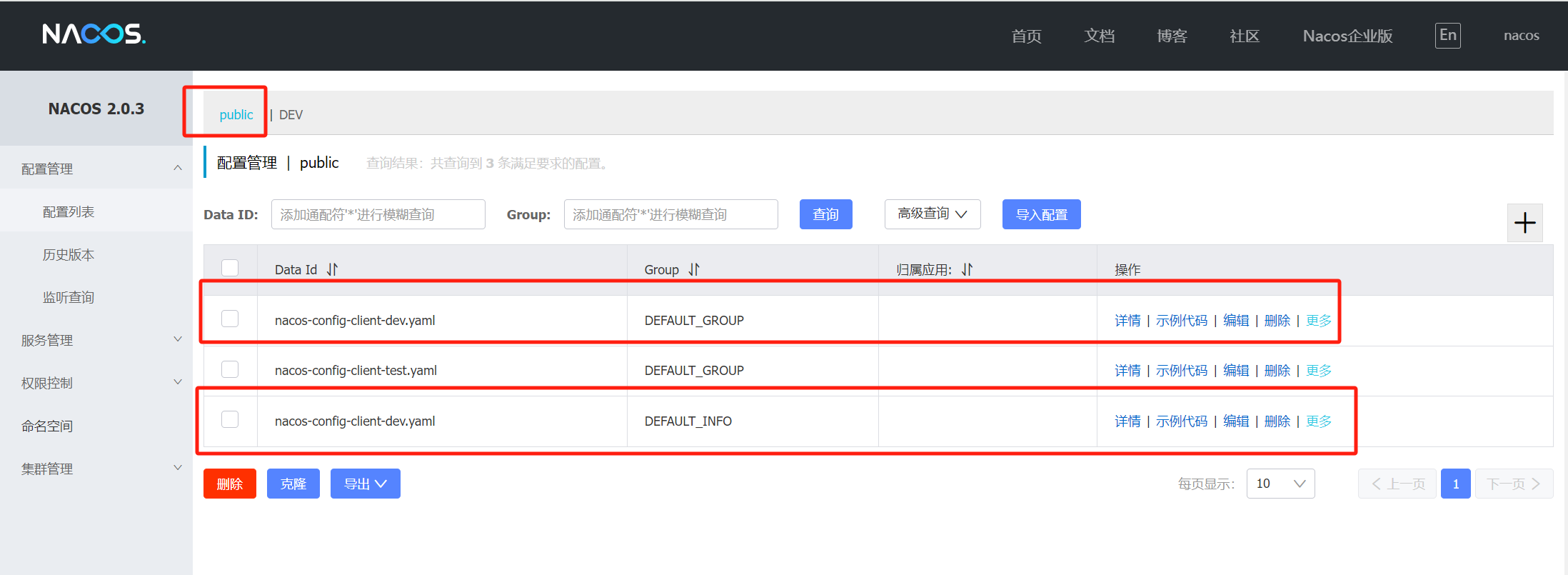The height and width of the screenshot is (575, 1568).
Task: Open 配置列表 in the sidebar
Action: [69, 211]
